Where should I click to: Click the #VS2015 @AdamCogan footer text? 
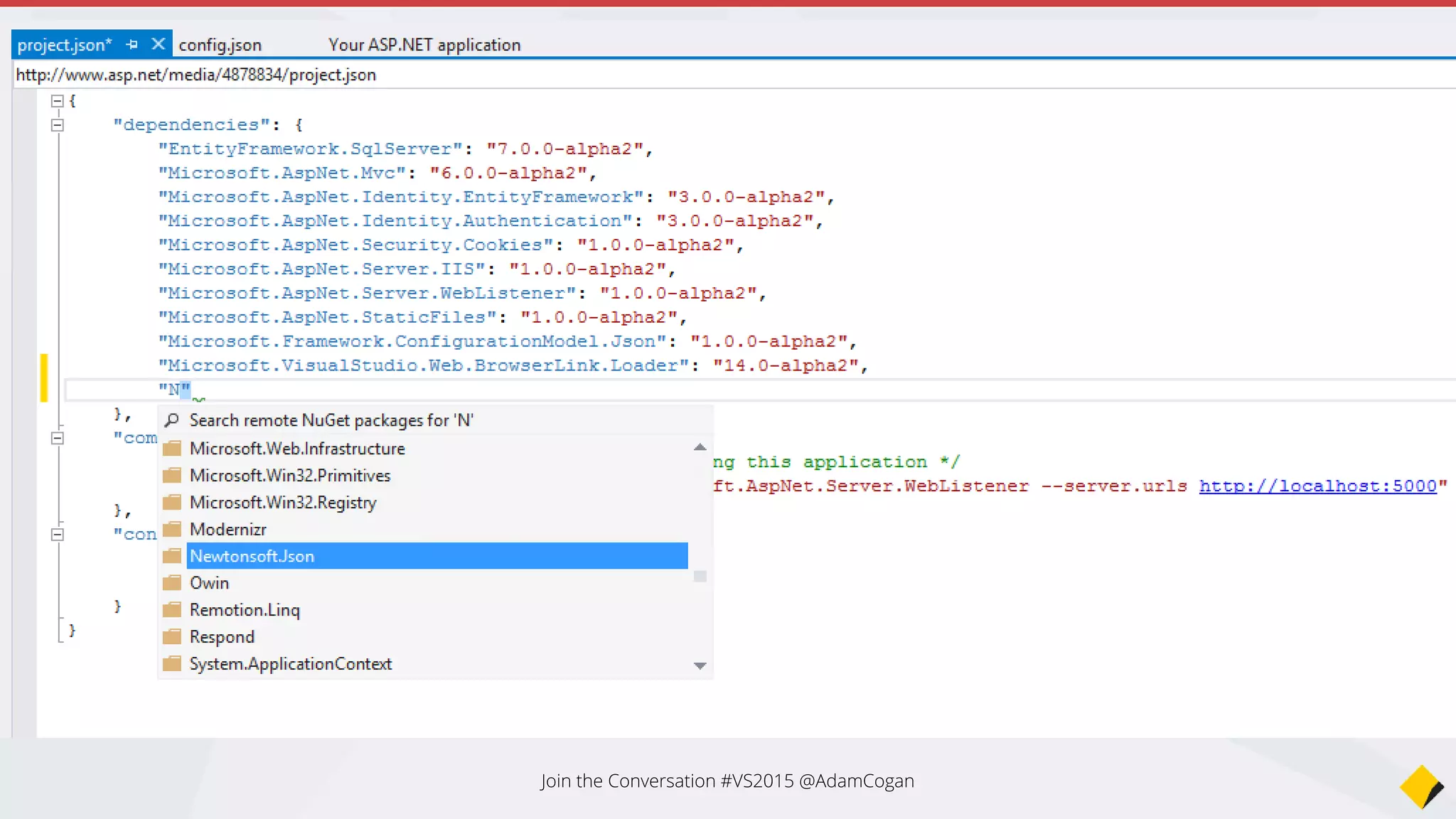[x=817, y=781]
